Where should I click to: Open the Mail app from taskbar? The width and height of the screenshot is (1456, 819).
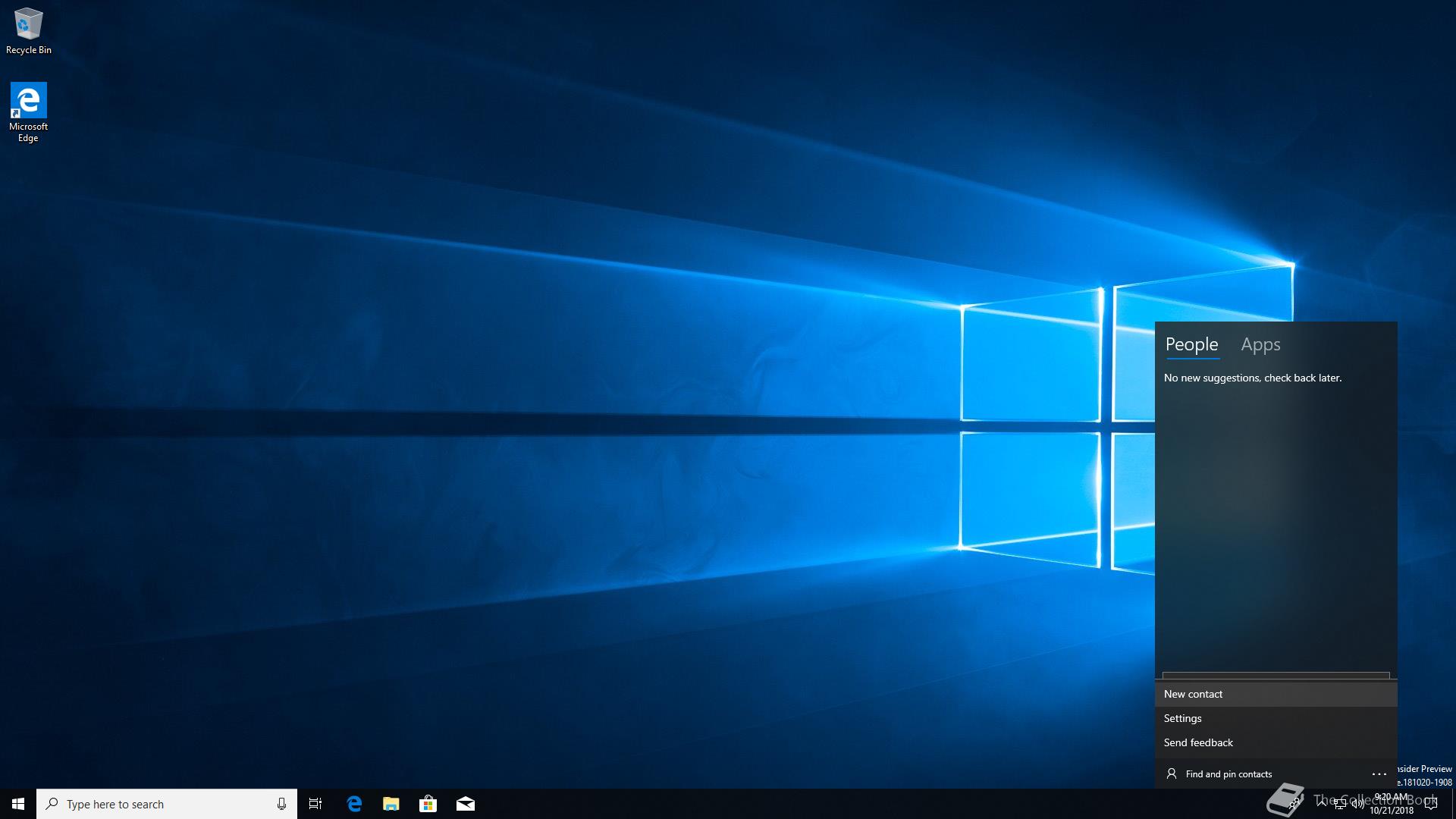[x=465, y=804]
